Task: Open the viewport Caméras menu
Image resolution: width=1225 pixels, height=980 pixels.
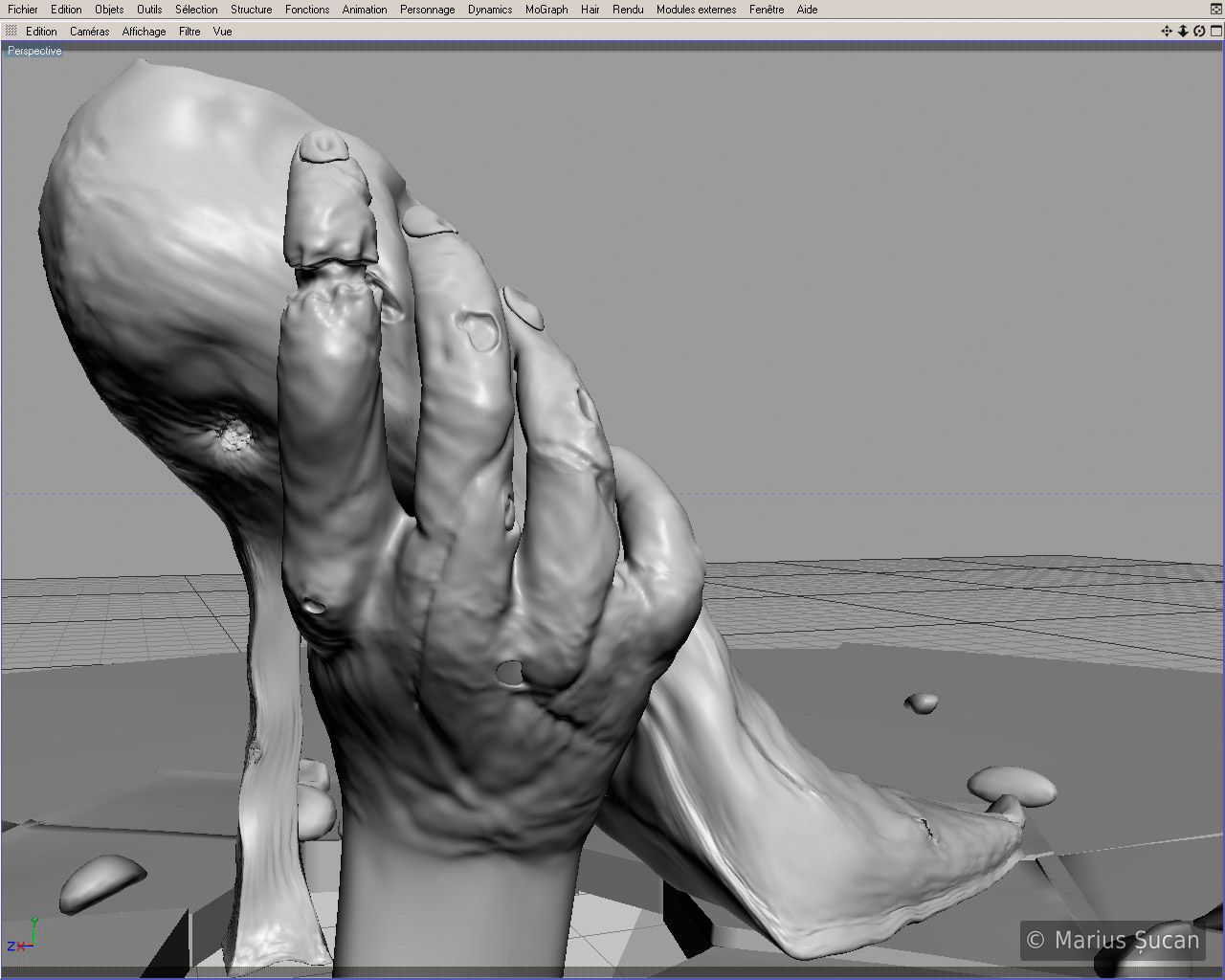Action: 89,32
